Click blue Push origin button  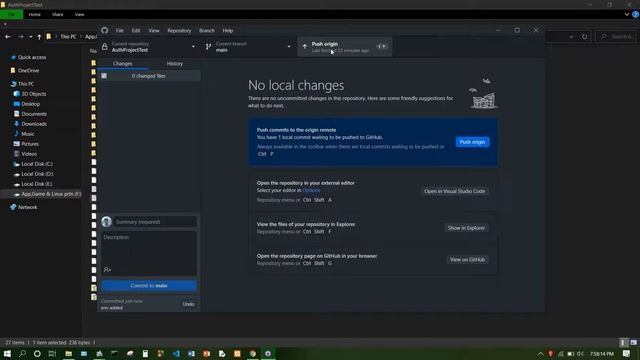click(472, 142)
